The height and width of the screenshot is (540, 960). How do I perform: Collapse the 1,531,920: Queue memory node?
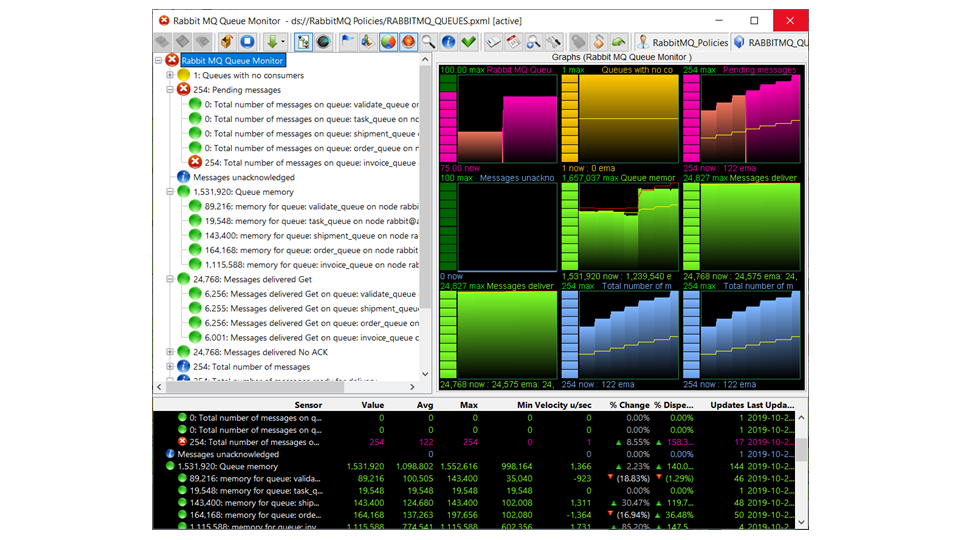(x=170, y=192)
